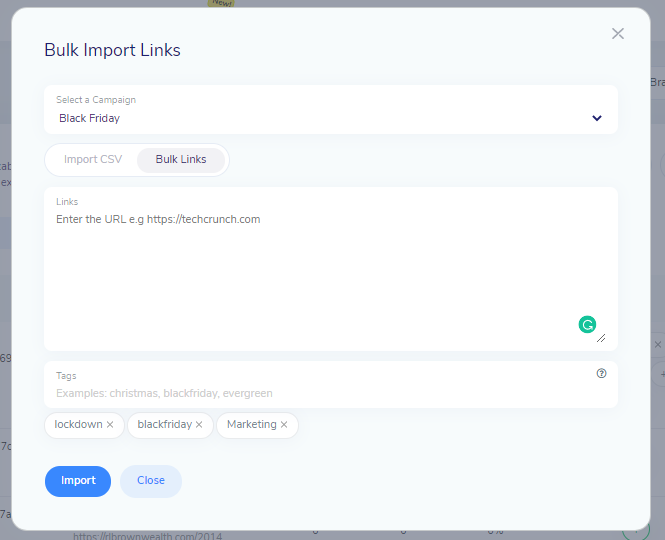Click the resize handle of Links textarea
The height and width of the screenshot is (540, 665).
tap(601, 338)
